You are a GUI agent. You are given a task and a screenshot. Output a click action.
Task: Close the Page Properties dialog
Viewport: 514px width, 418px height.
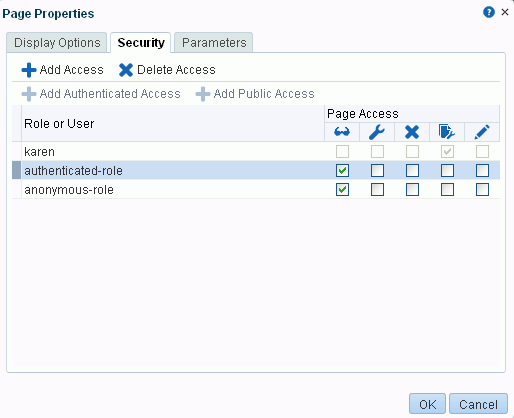(505, 12)
